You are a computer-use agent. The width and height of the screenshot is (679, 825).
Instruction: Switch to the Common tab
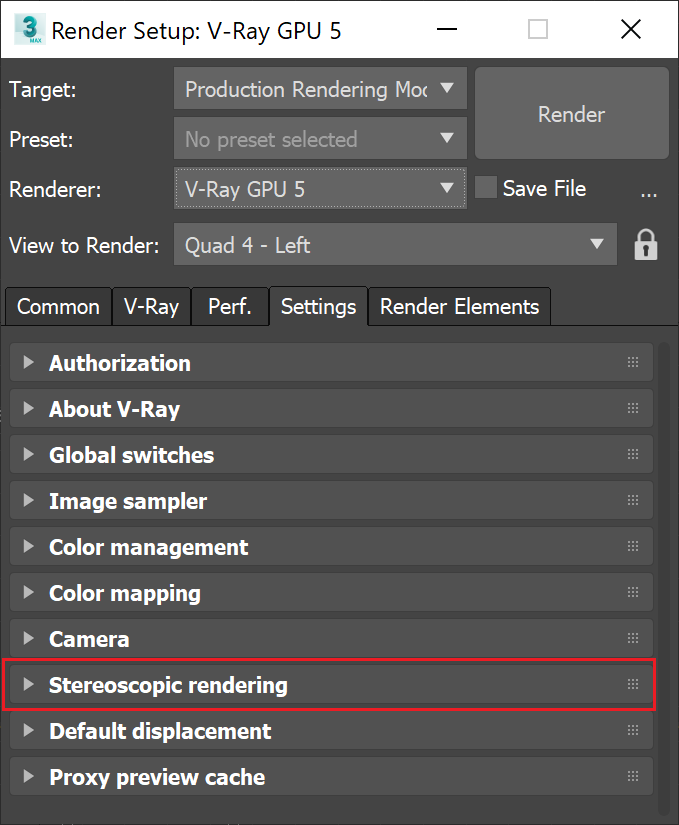pyautogui.click(x=57, y=307)
